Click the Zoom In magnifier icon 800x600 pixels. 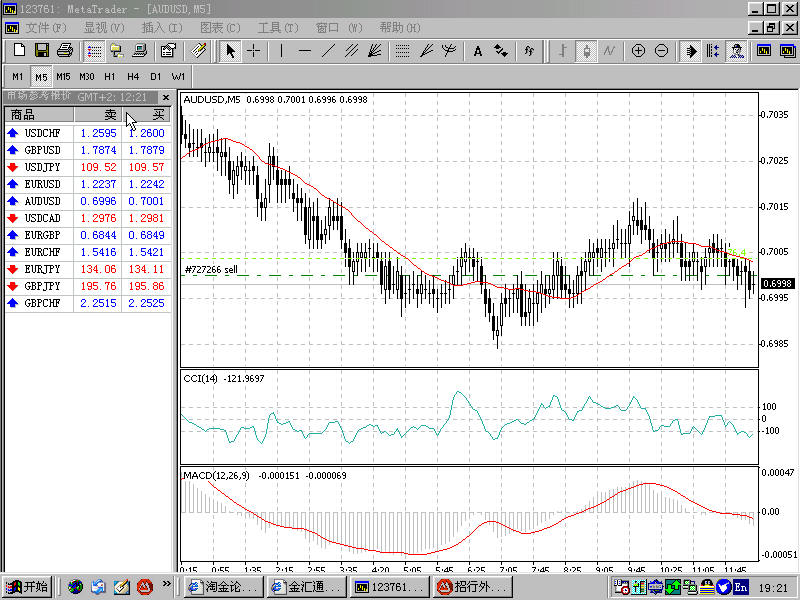[638, 51]
